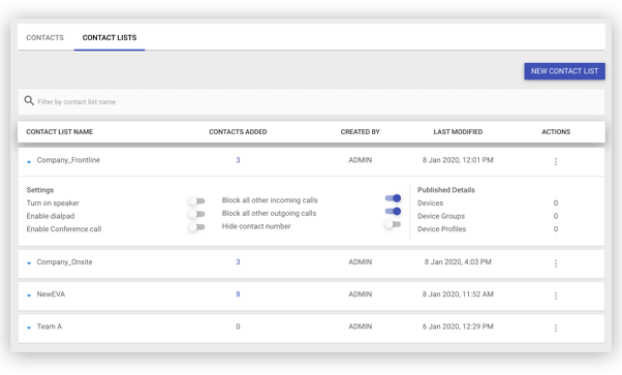Click the Contact List Name column header
This screenshot has height=375, width=622.
pos(60,132)
